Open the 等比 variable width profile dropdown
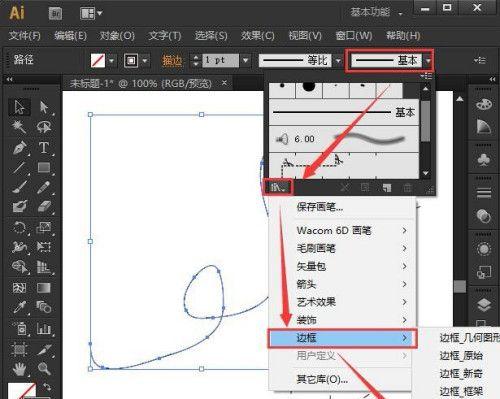Viewport: 500px width, 399px height. [338, 61]
